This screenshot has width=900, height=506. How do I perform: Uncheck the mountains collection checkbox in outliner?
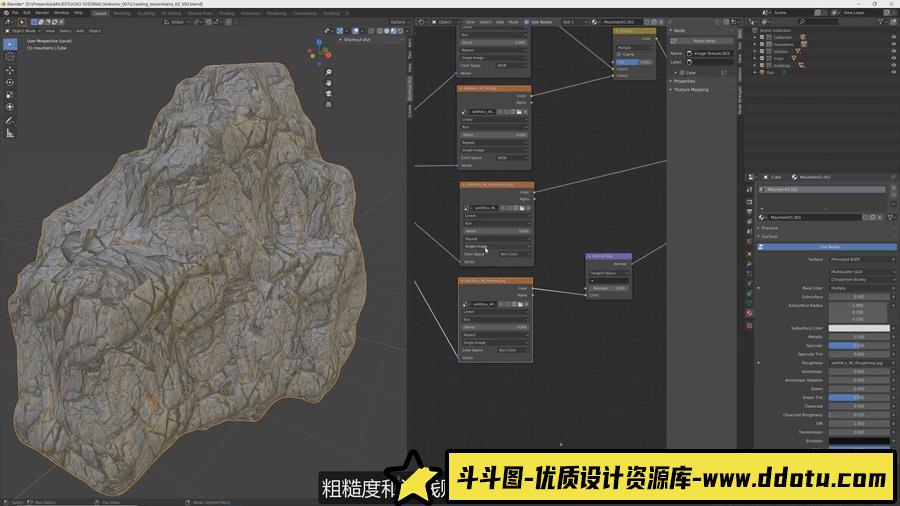click(x=762, y=44)
